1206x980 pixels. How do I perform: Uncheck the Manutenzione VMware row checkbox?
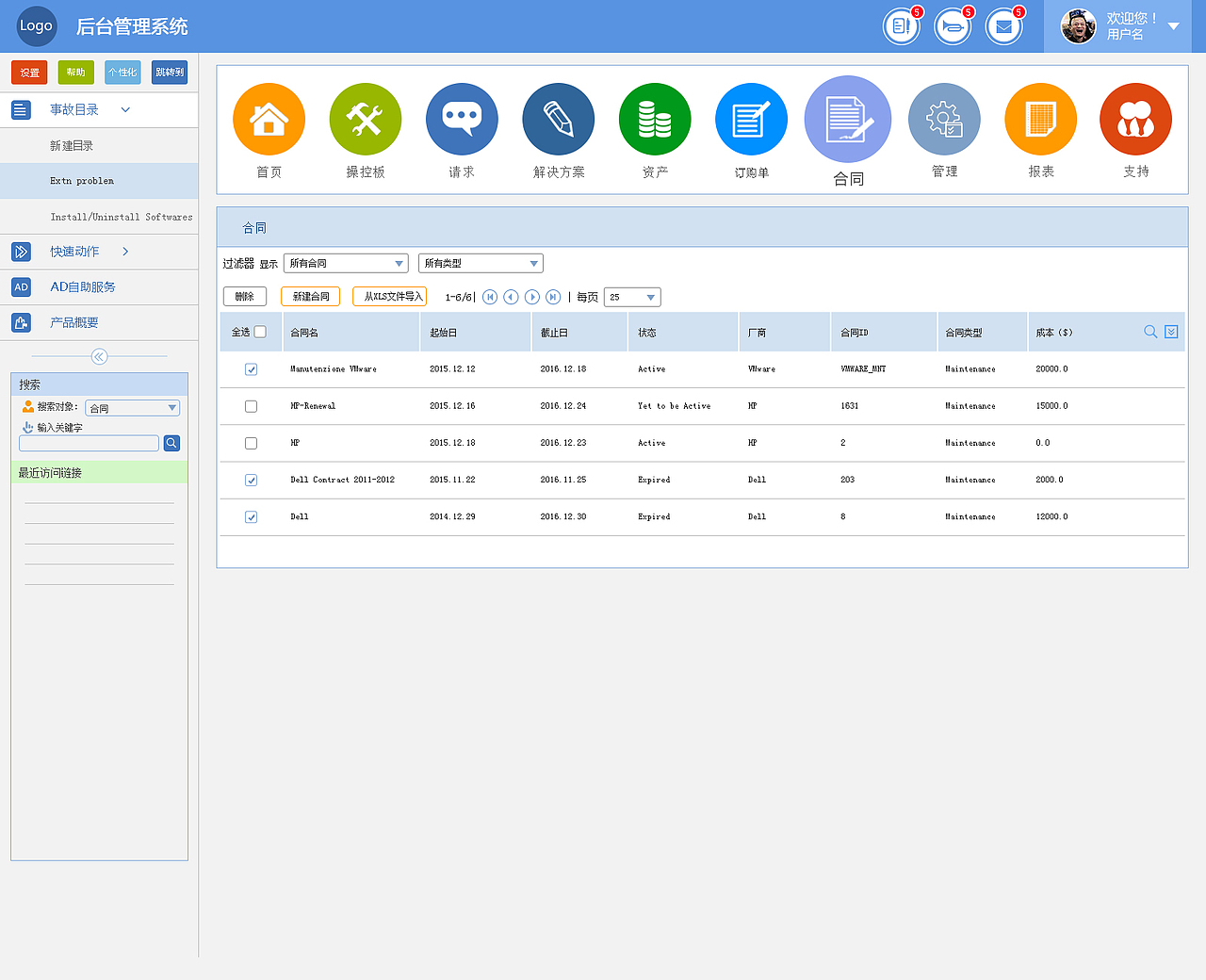[x=251, y=369]
